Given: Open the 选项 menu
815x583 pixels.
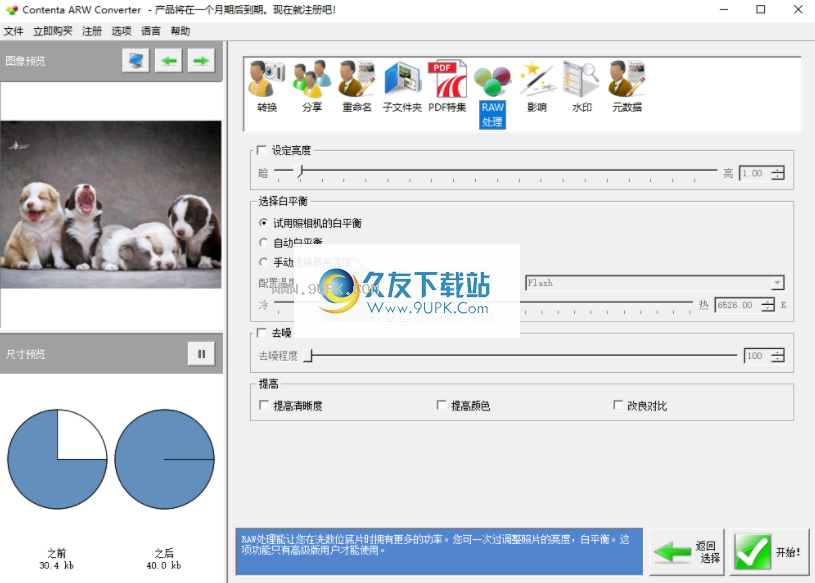Looking at the screenshot, I should pyautogui.click(x=122, y=31).
